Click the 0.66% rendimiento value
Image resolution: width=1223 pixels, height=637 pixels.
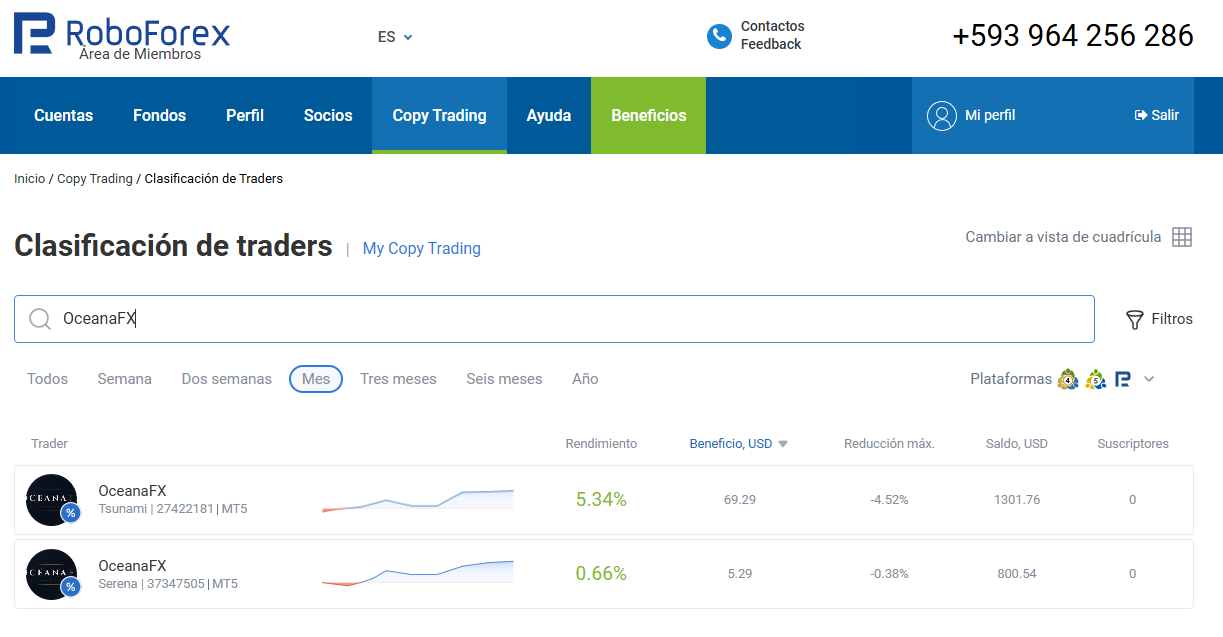pos(601,574)
